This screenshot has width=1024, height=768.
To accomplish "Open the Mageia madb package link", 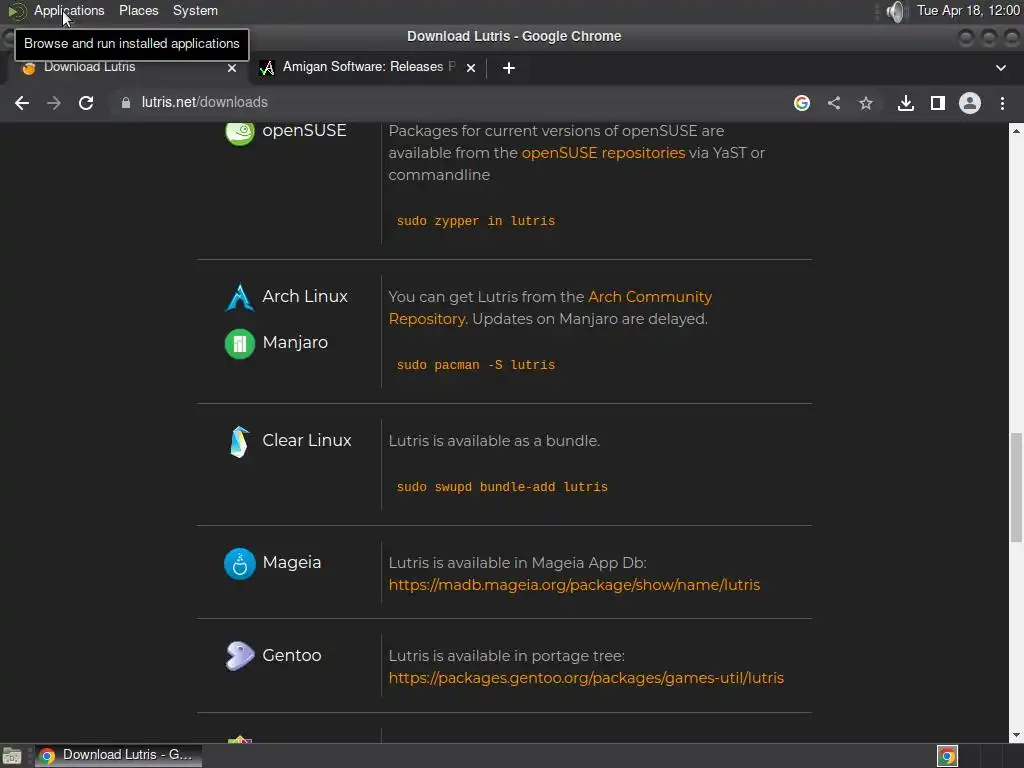I will [x=574, y=584].
